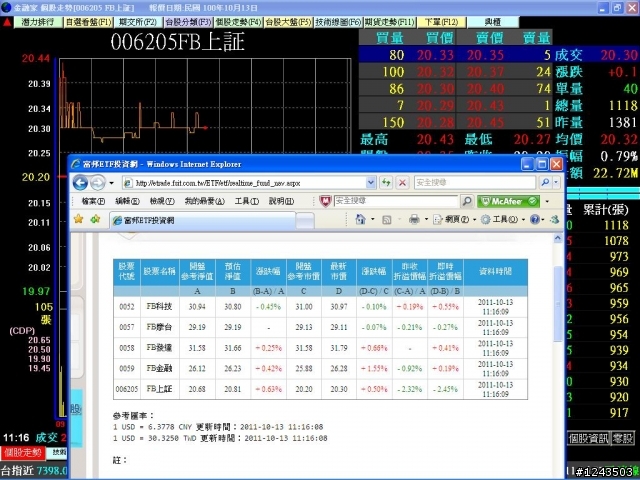
Task: Click the address bar URL field
Action: 250,183
